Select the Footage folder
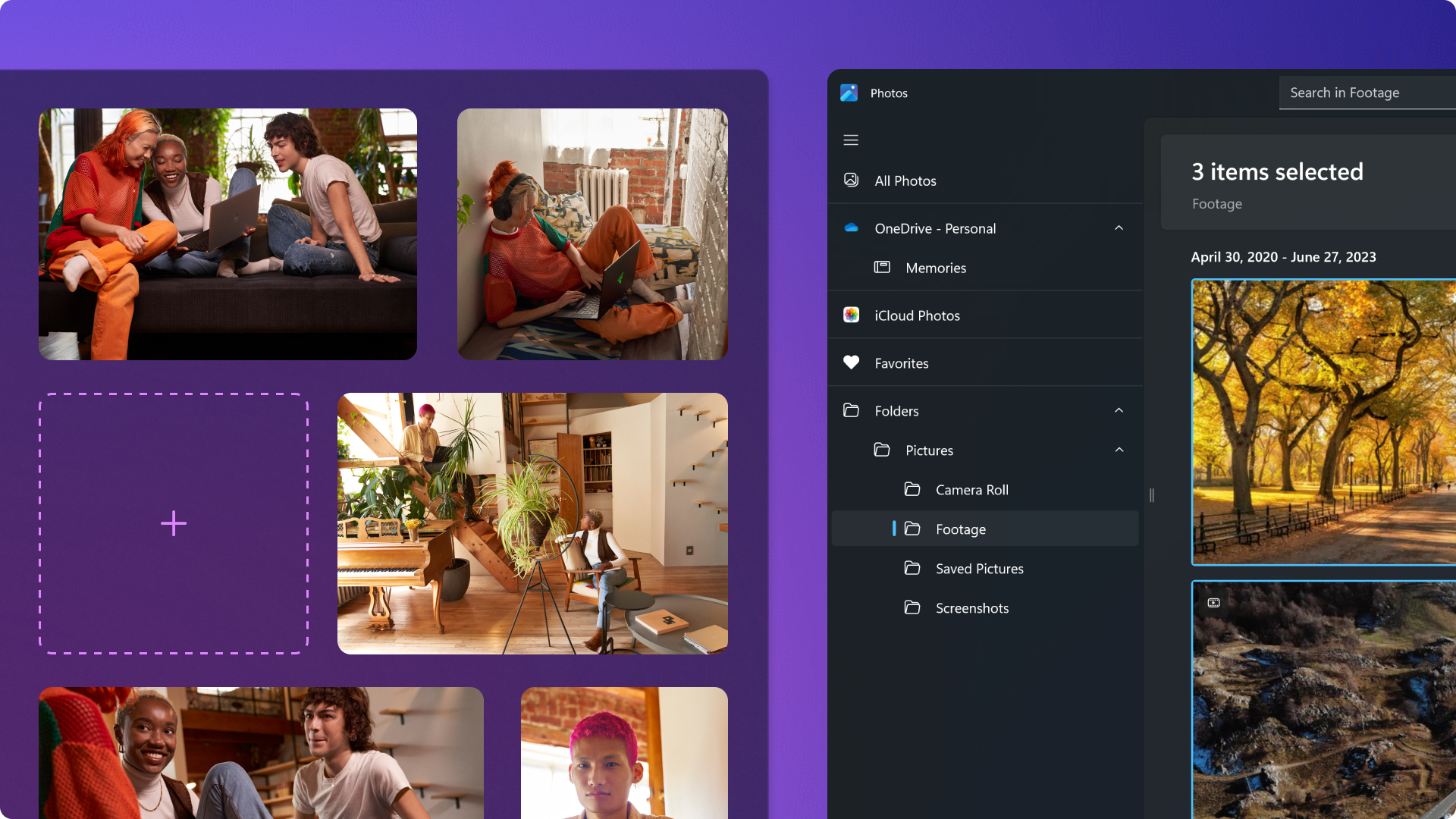 (961, 529)
